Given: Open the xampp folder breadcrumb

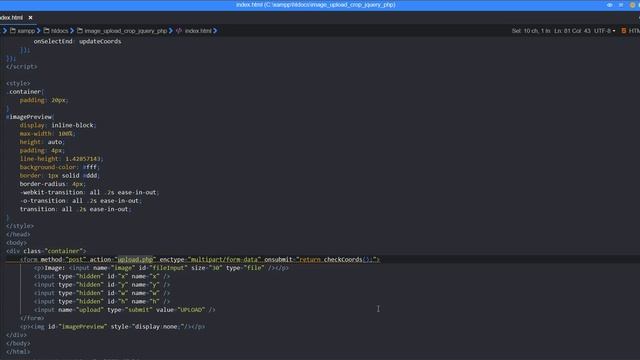Looking at the screenshot, I should [x=26, y=31].
